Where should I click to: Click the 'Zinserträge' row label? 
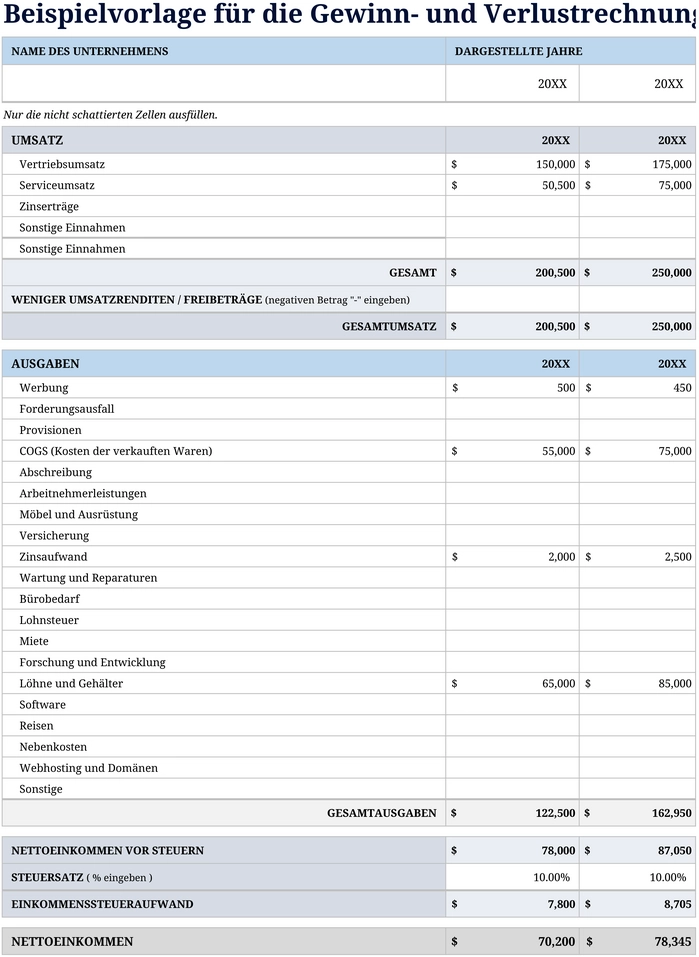(49, 206)
